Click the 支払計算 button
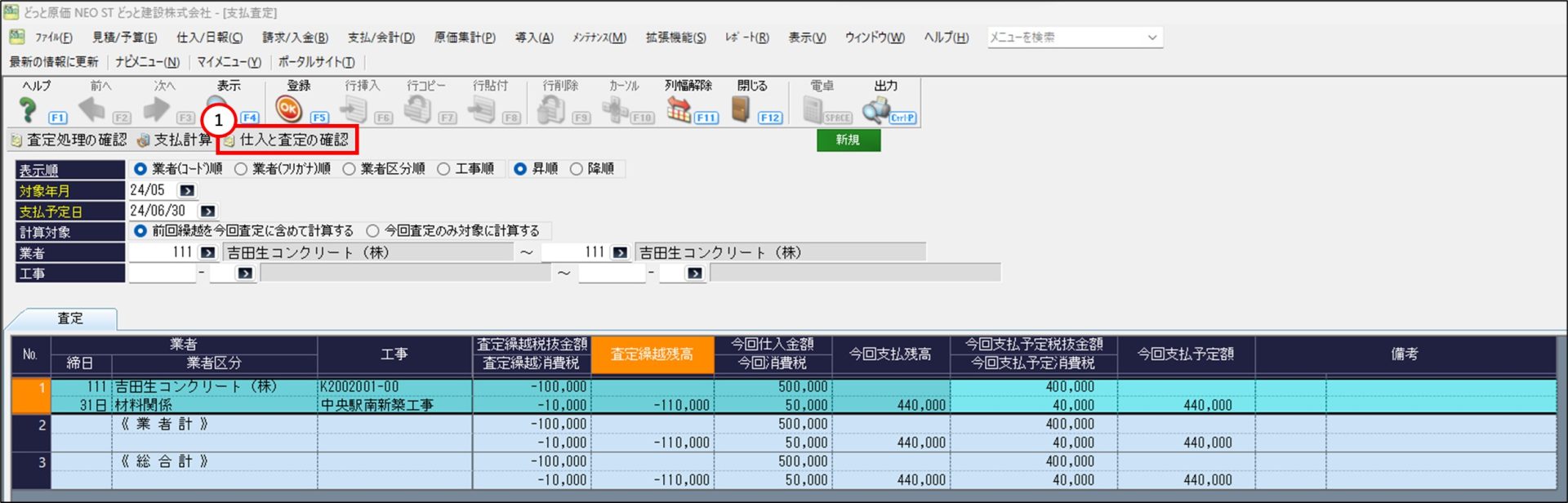1568x503 pixels. (x=174, y=140)
